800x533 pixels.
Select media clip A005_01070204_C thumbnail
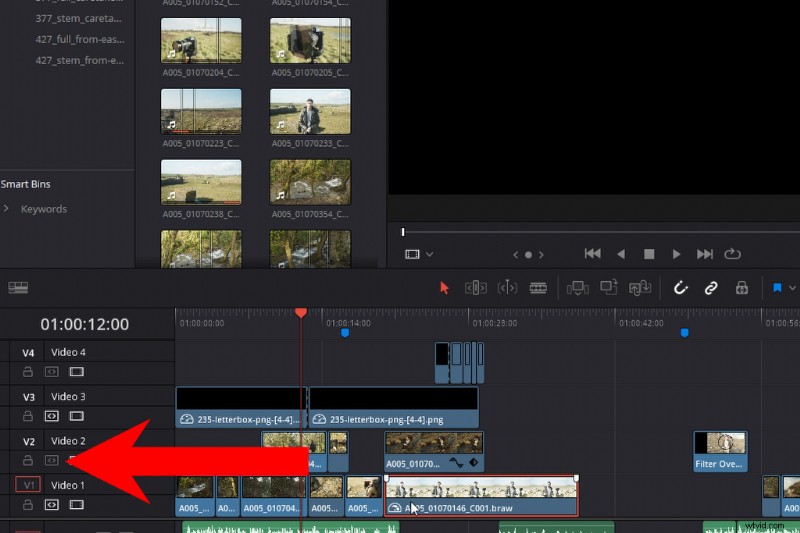[201, 40]
